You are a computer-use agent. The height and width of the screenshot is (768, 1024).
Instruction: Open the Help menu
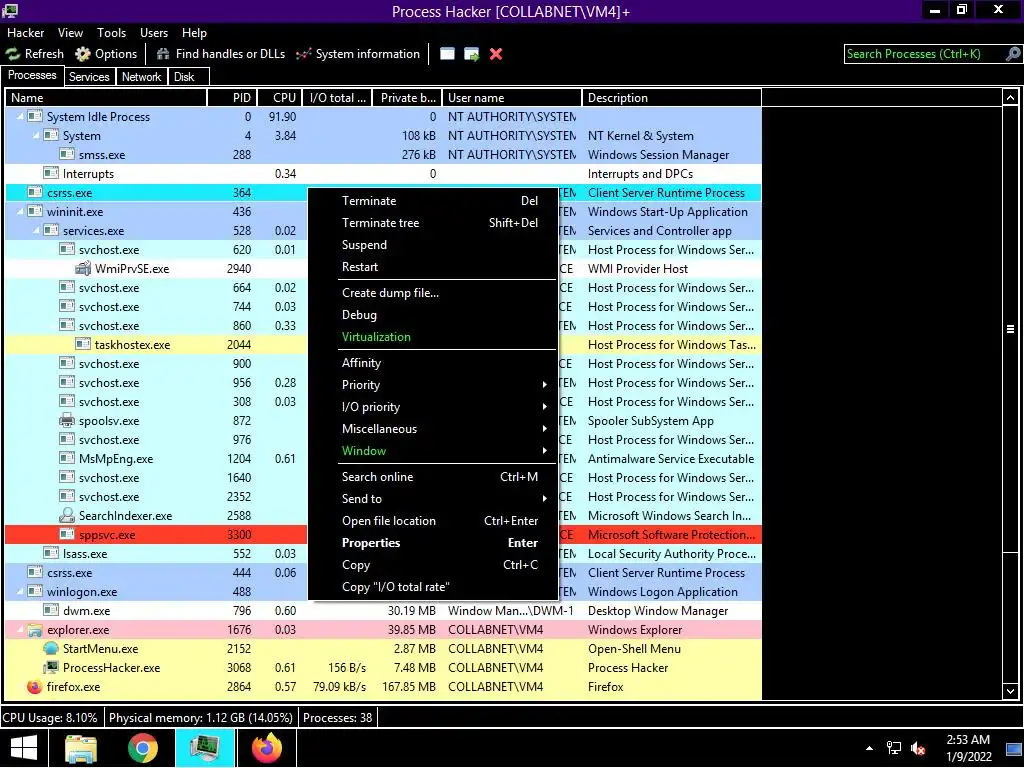click(x=194, y=33)
